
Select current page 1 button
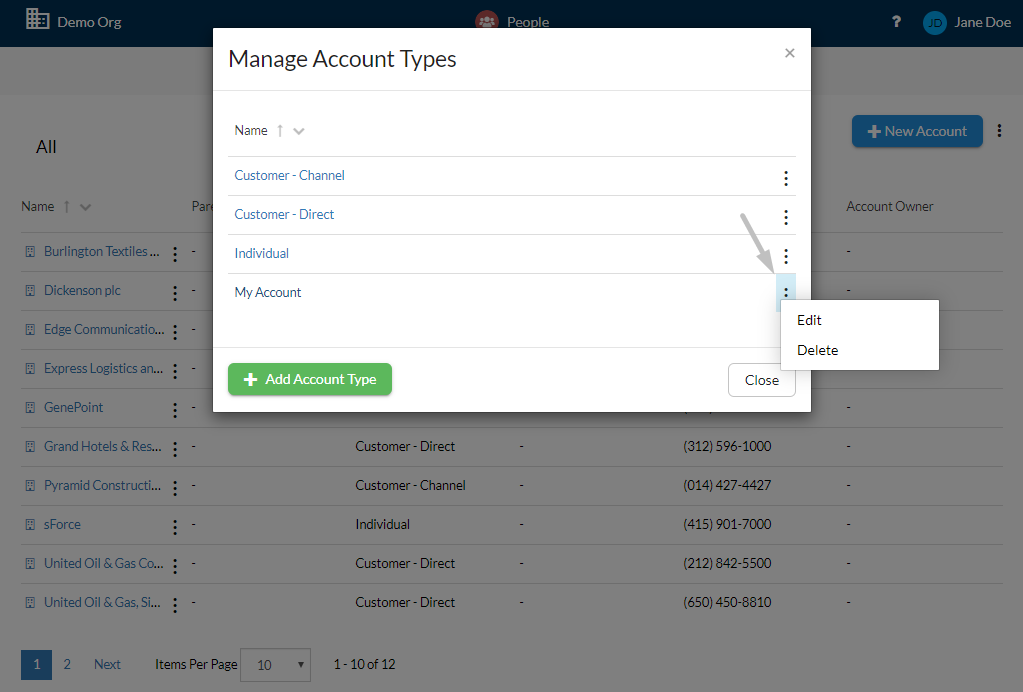pos(37,665)
